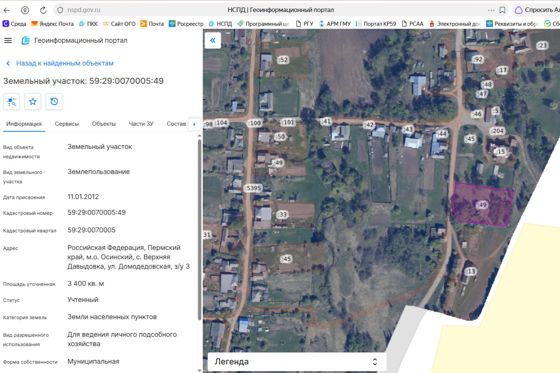Reload the page with the refresh icon
This screenshot has width=560, height=373.
[43, 10]
